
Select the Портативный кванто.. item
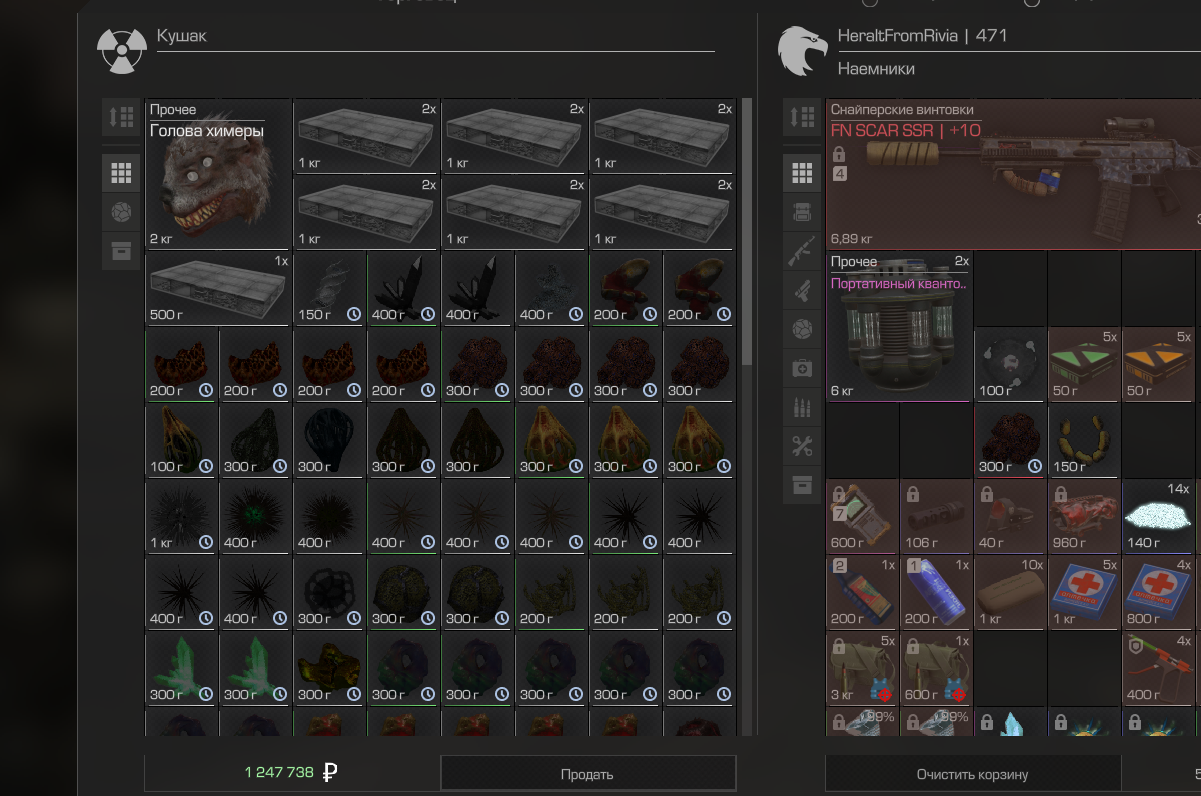(x=899, y=326)
